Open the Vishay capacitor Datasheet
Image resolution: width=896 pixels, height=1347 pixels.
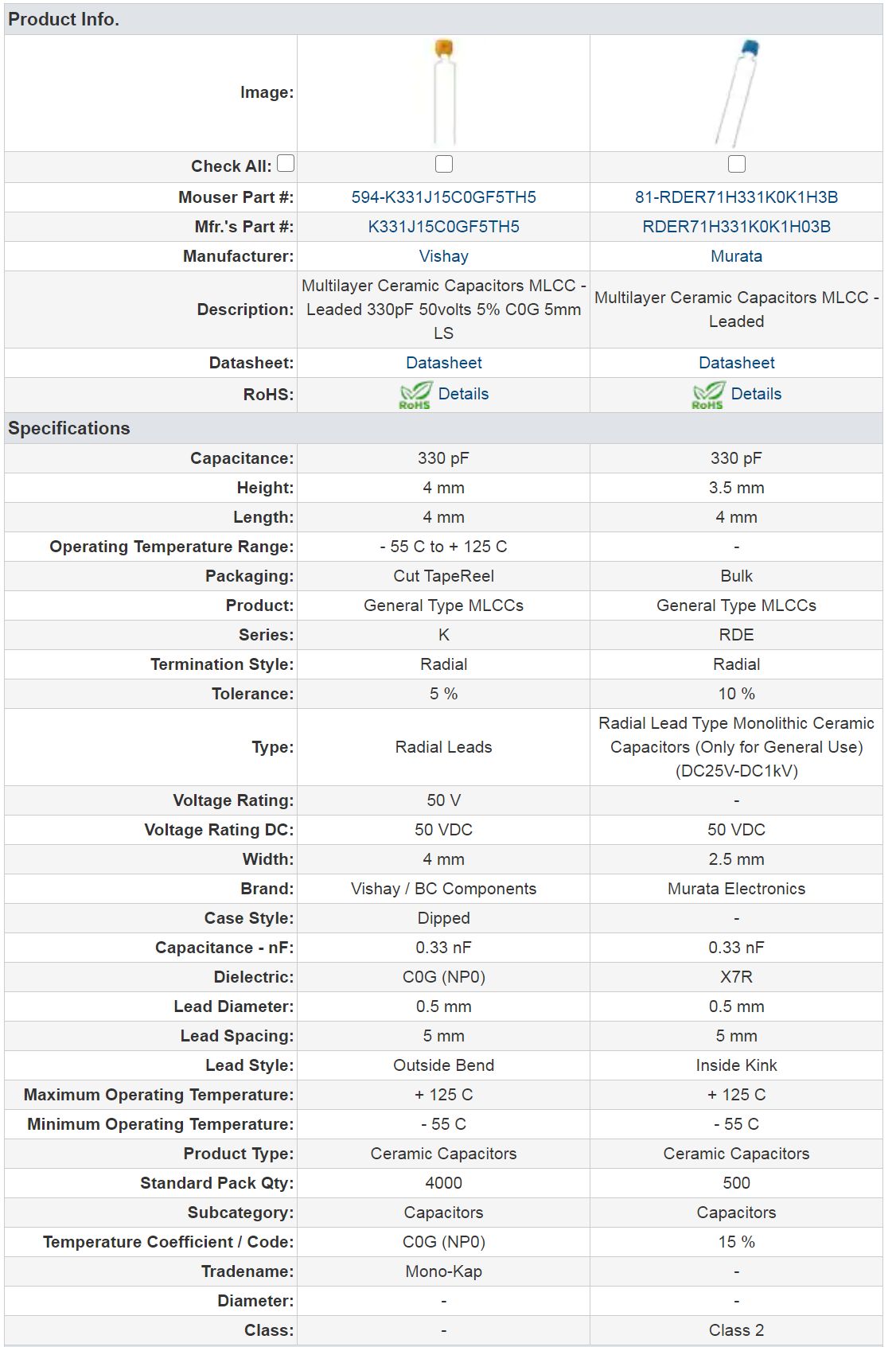[444, 363]
